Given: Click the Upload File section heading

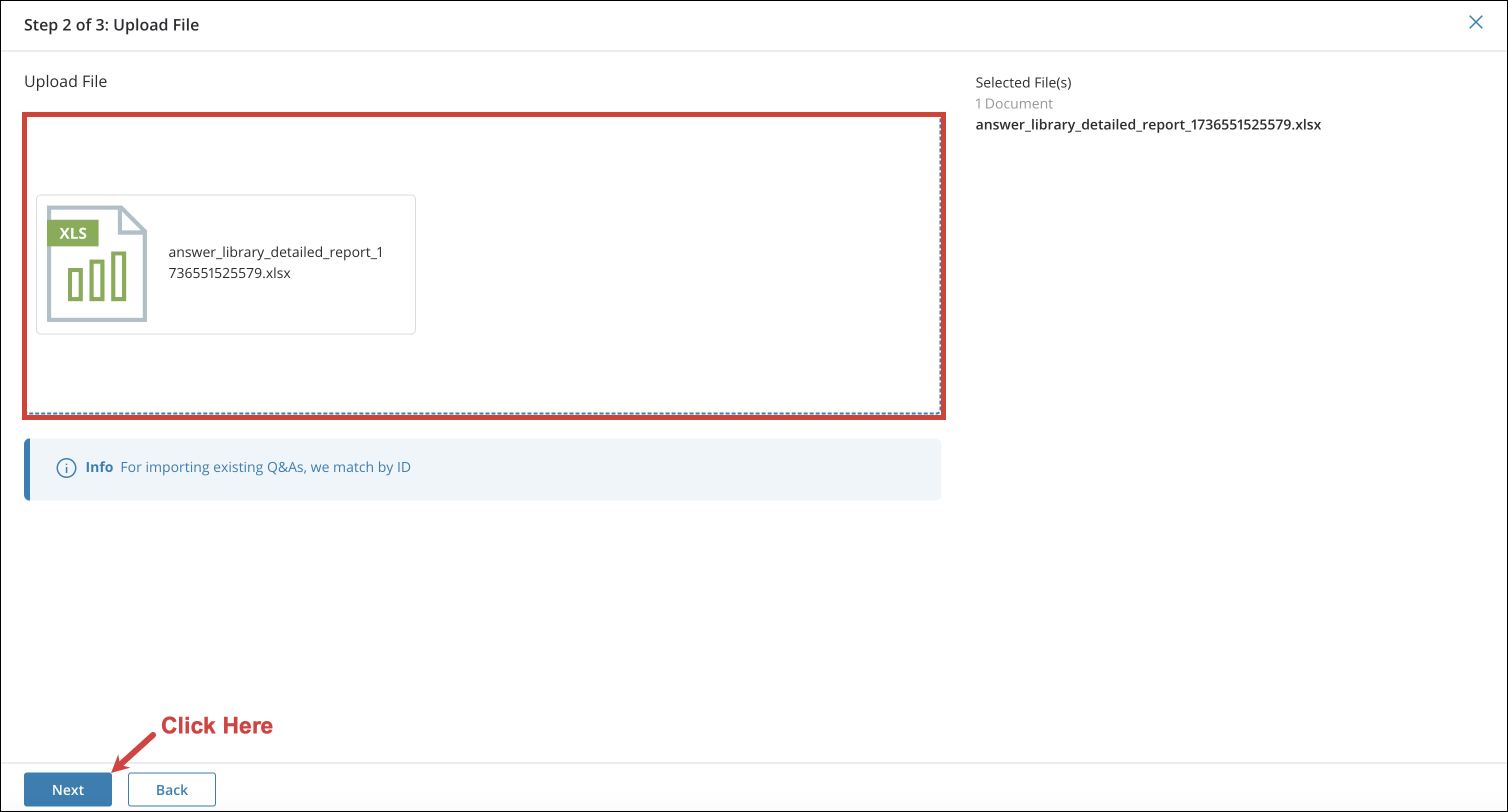Looking at the screenshot, I should (65, 81).
